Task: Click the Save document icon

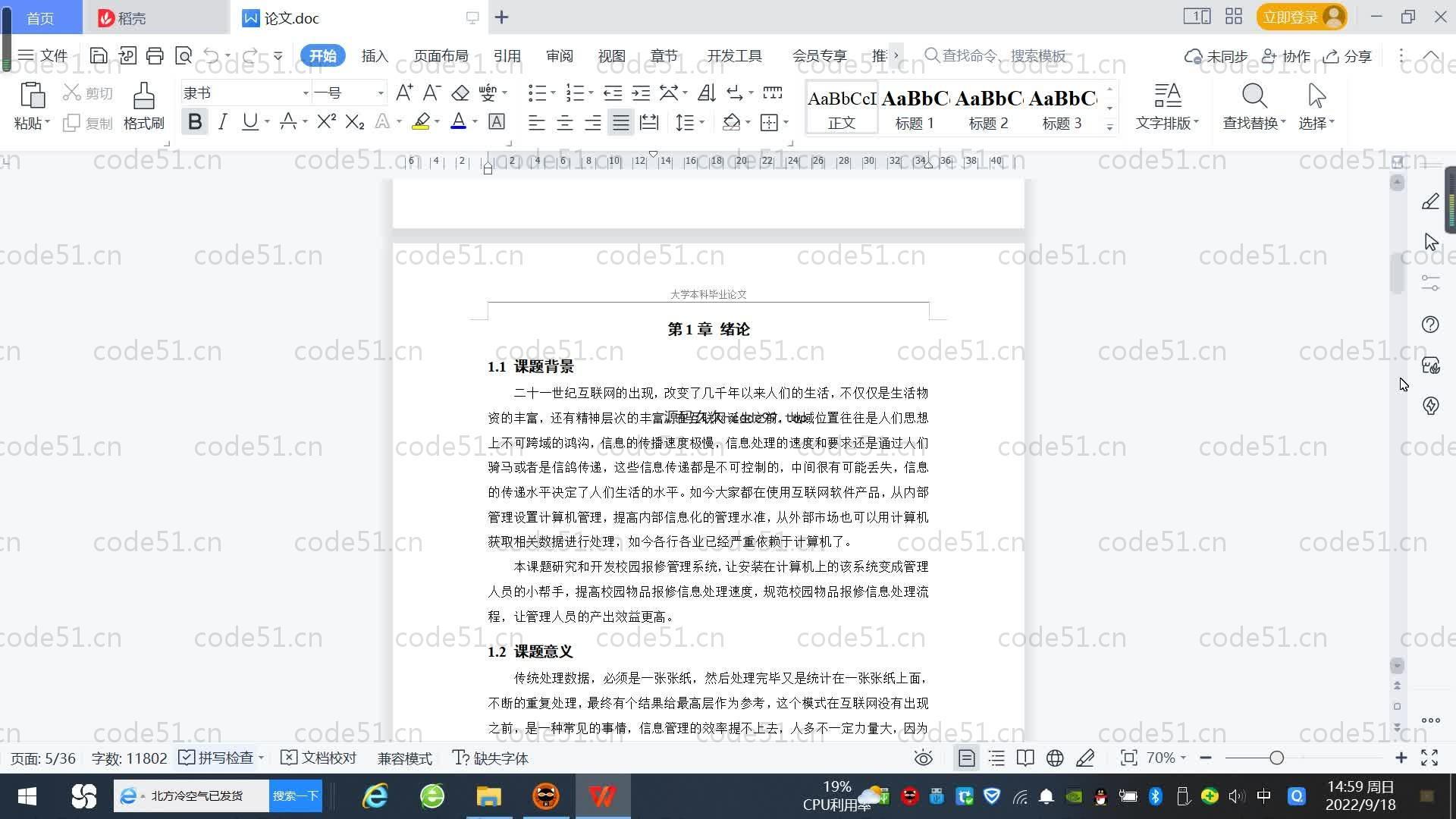Action: click(x=98, y=55)
